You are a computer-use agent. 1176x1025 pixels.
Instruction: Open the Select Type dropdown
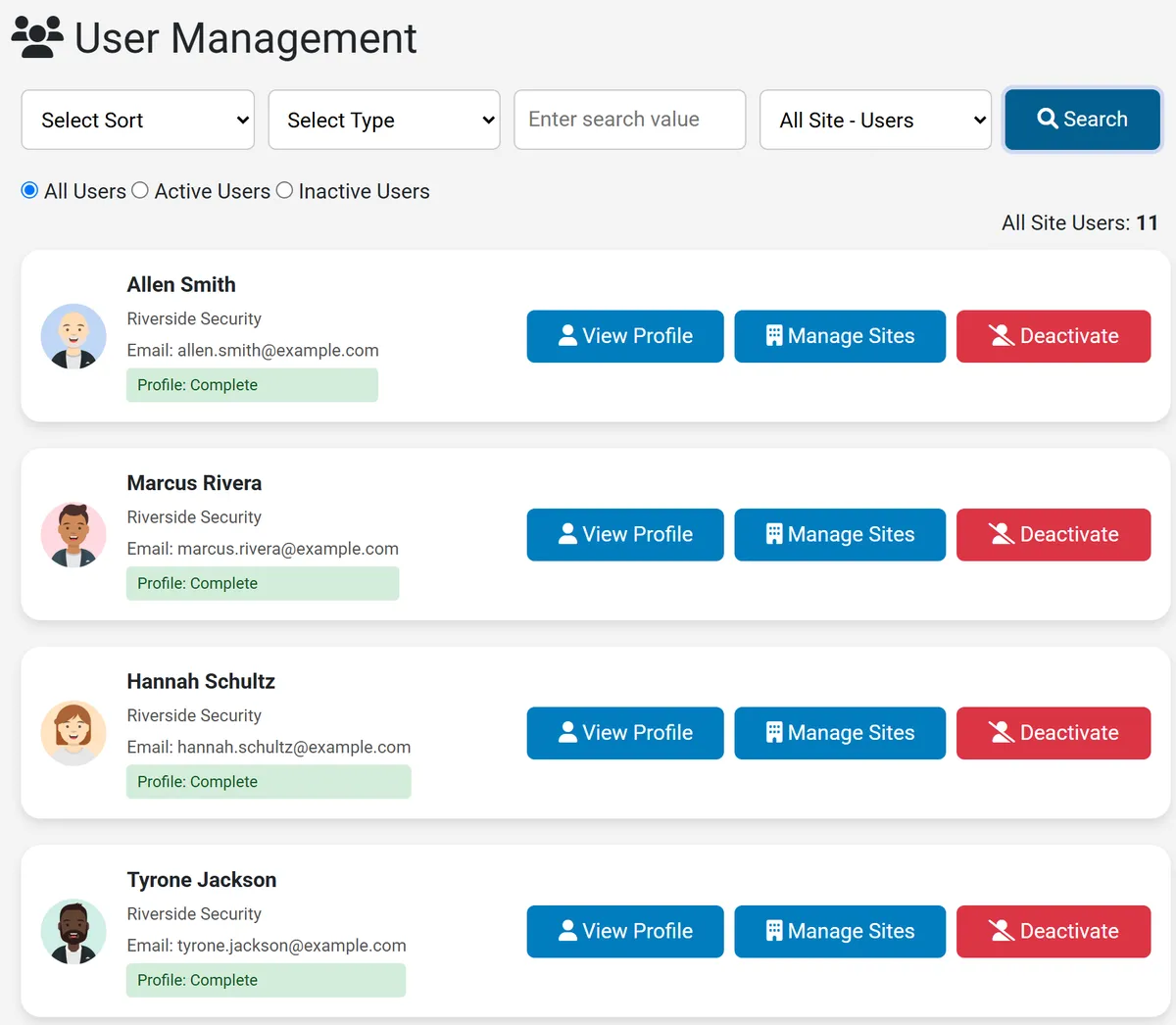tap(384, 120)
